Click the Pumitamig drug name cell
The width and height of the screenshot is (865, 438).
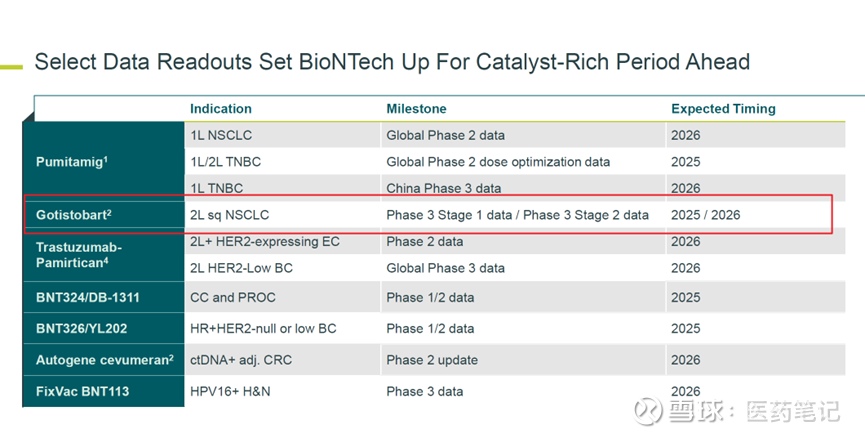[x=72, y=161]
